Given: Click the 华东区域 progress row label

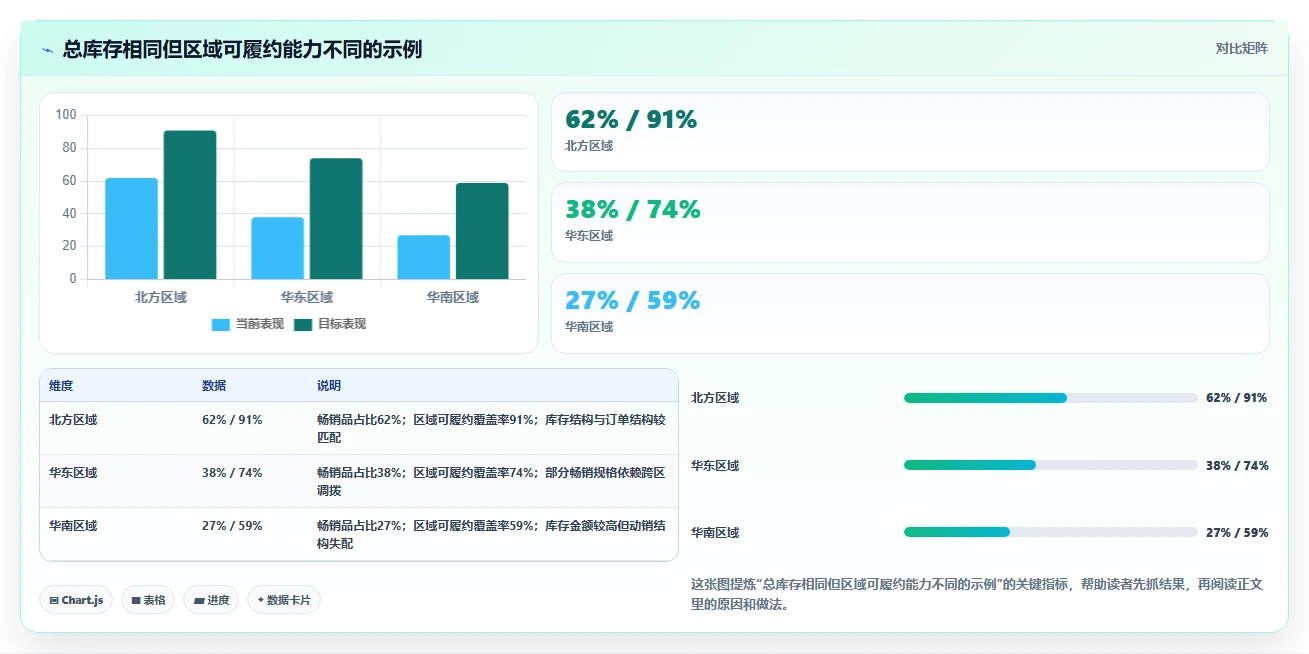Looking at the screenshot, I should (715, 465).
